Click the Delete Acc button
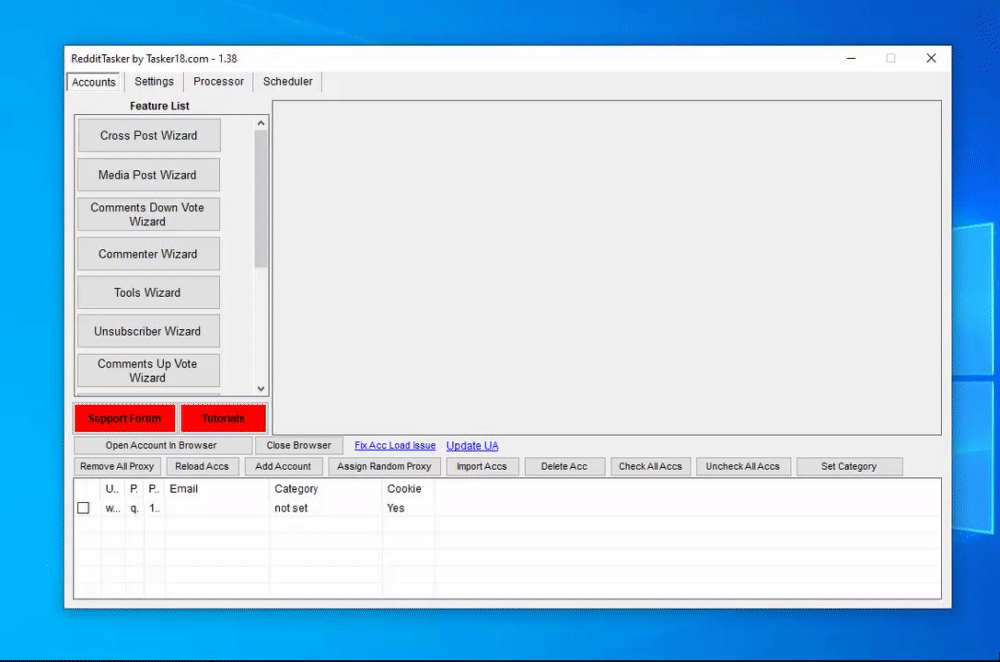 click(x=564, y=466)
